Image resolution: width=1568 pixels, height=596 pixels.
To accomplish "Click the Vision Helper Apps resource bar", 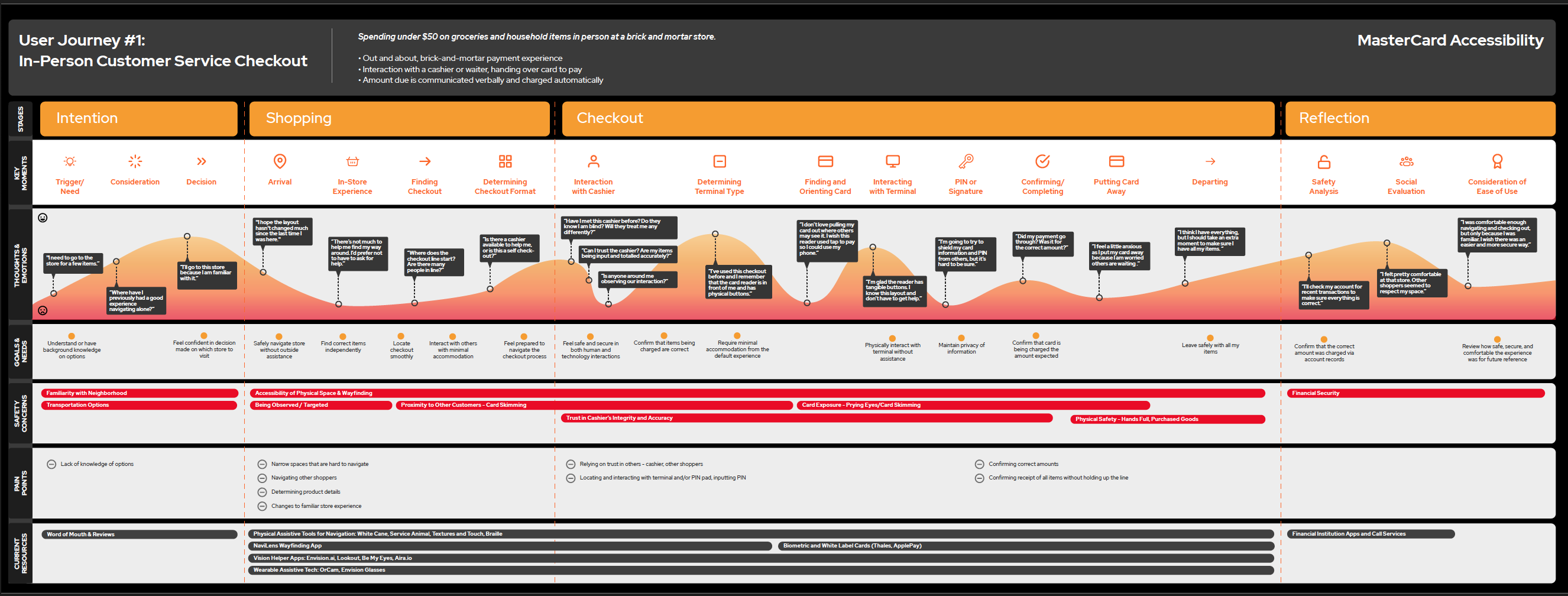I will point(761,558).
